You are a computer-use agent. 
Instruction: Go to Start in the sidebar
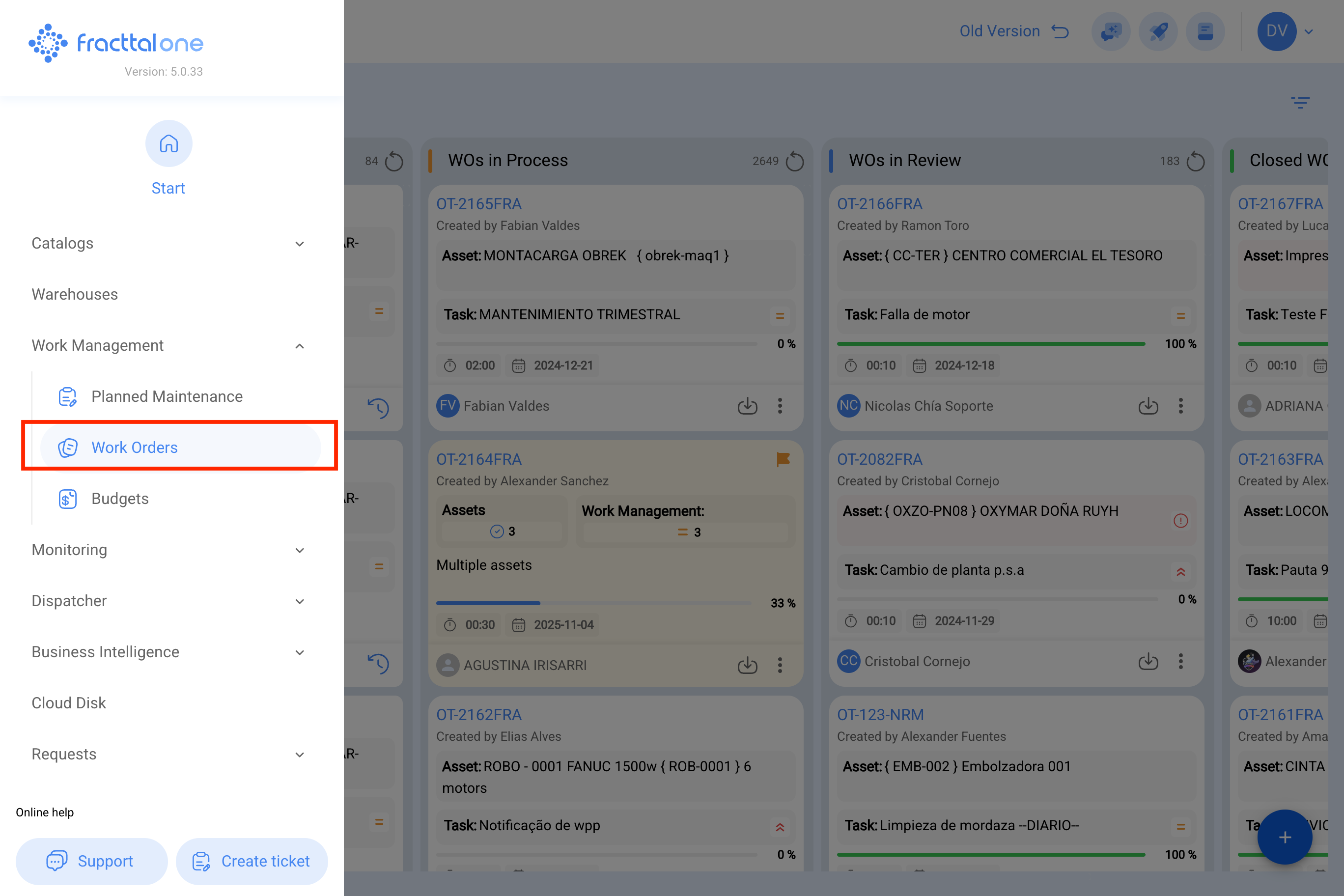click(168, 189)
